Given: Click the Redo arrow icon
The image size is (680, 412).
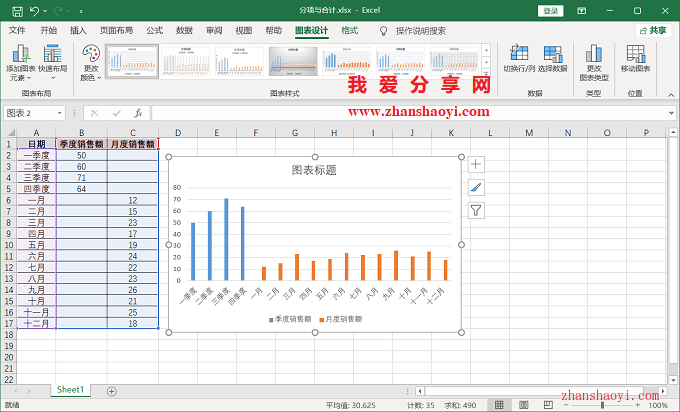Looking at the screenshot, I should coord(58,11).
